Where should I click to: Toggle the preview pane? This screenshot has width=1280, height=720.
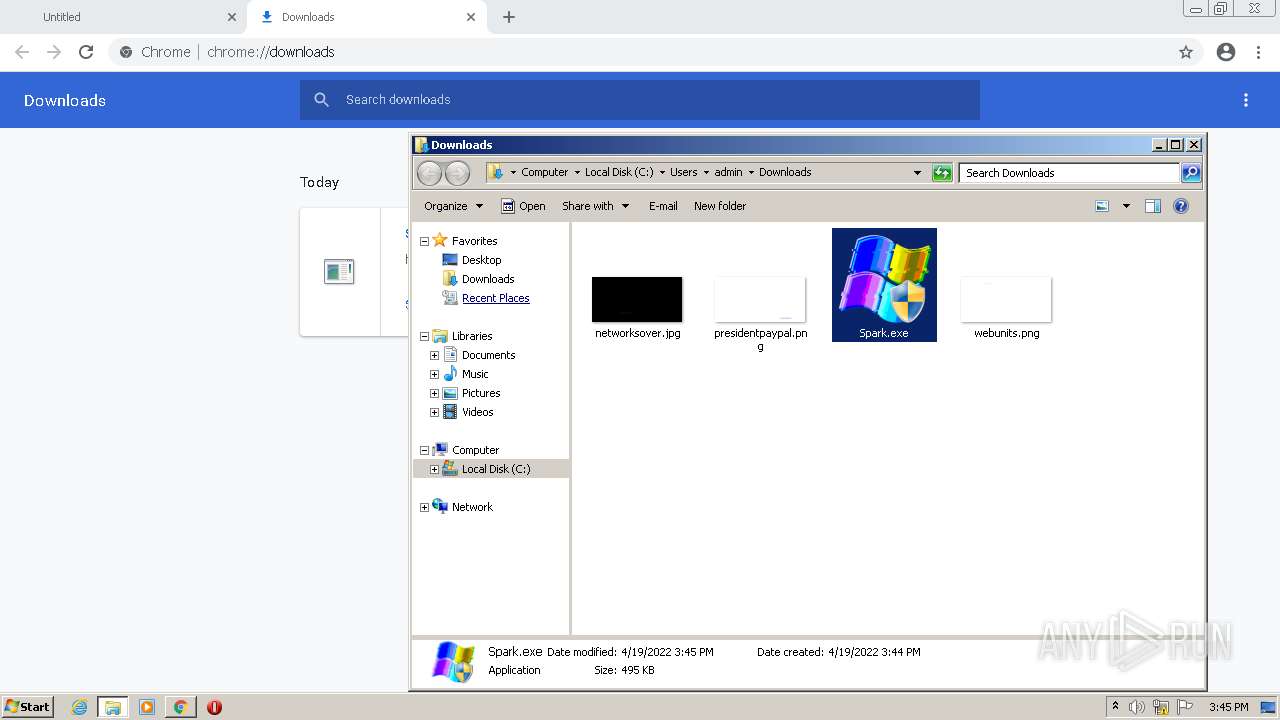pos(1153,206)
